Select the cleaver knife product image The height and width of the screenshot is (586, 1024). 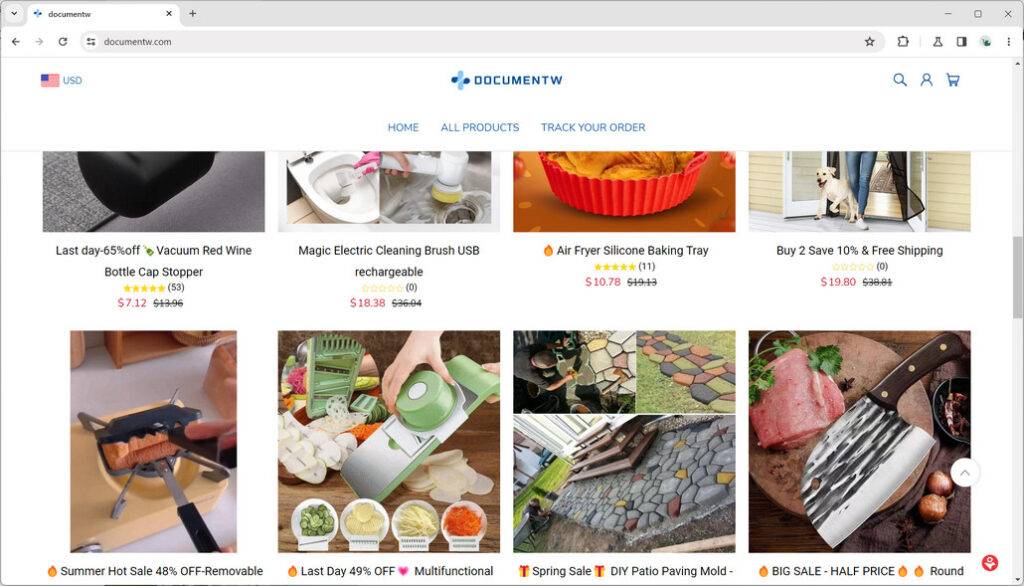tap(859, 442)
